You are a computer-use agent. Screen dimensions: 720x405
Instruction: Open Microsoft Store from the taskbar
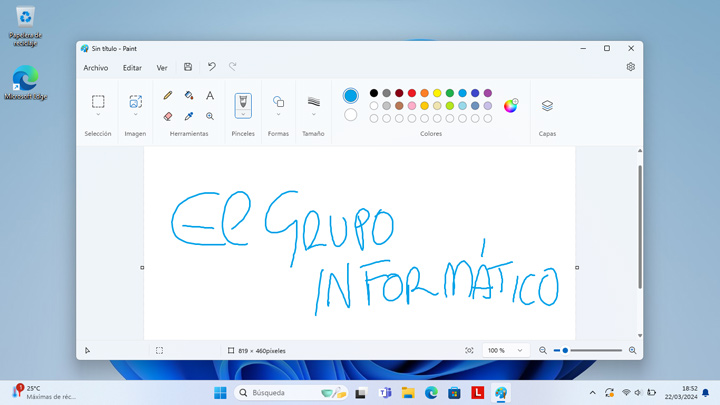click(x=454, y=393)
